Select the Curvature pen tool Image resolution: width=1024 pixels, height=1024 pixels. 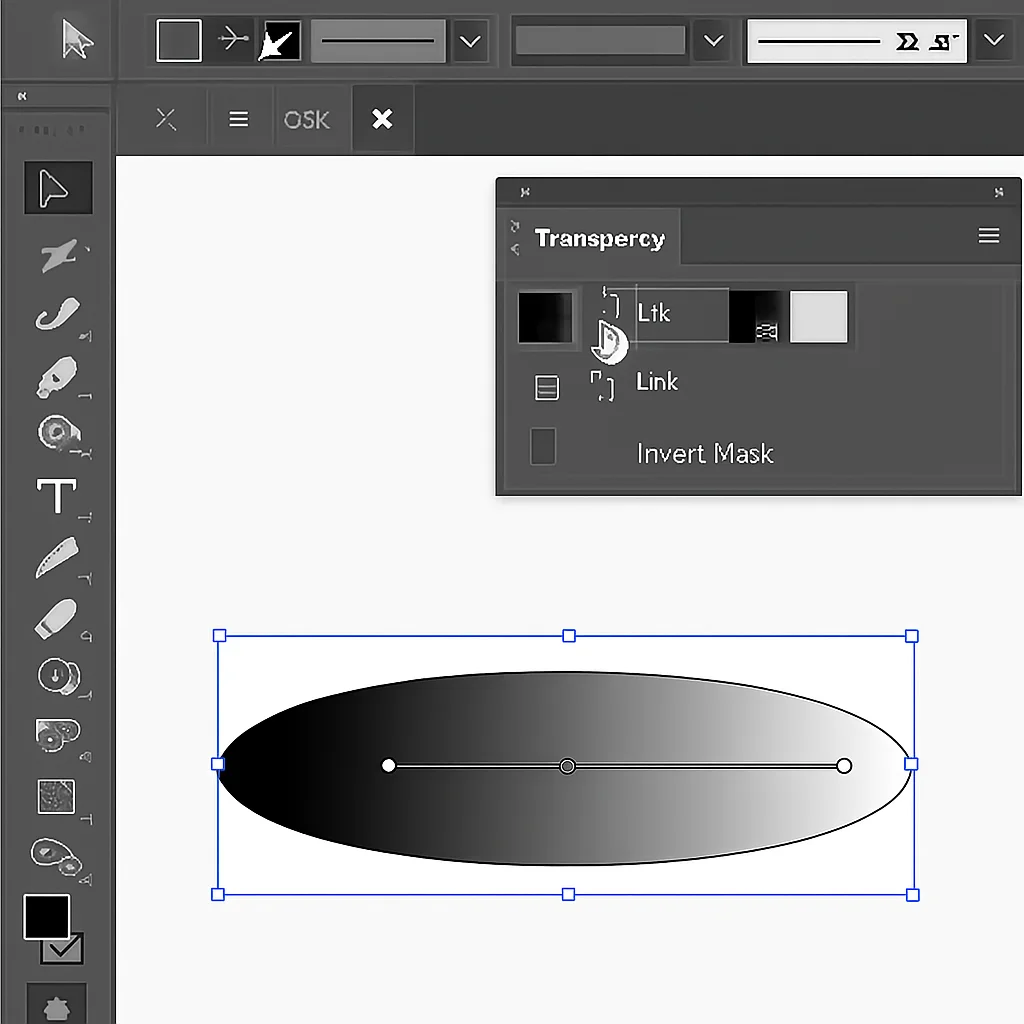click(x=57, y=314)
